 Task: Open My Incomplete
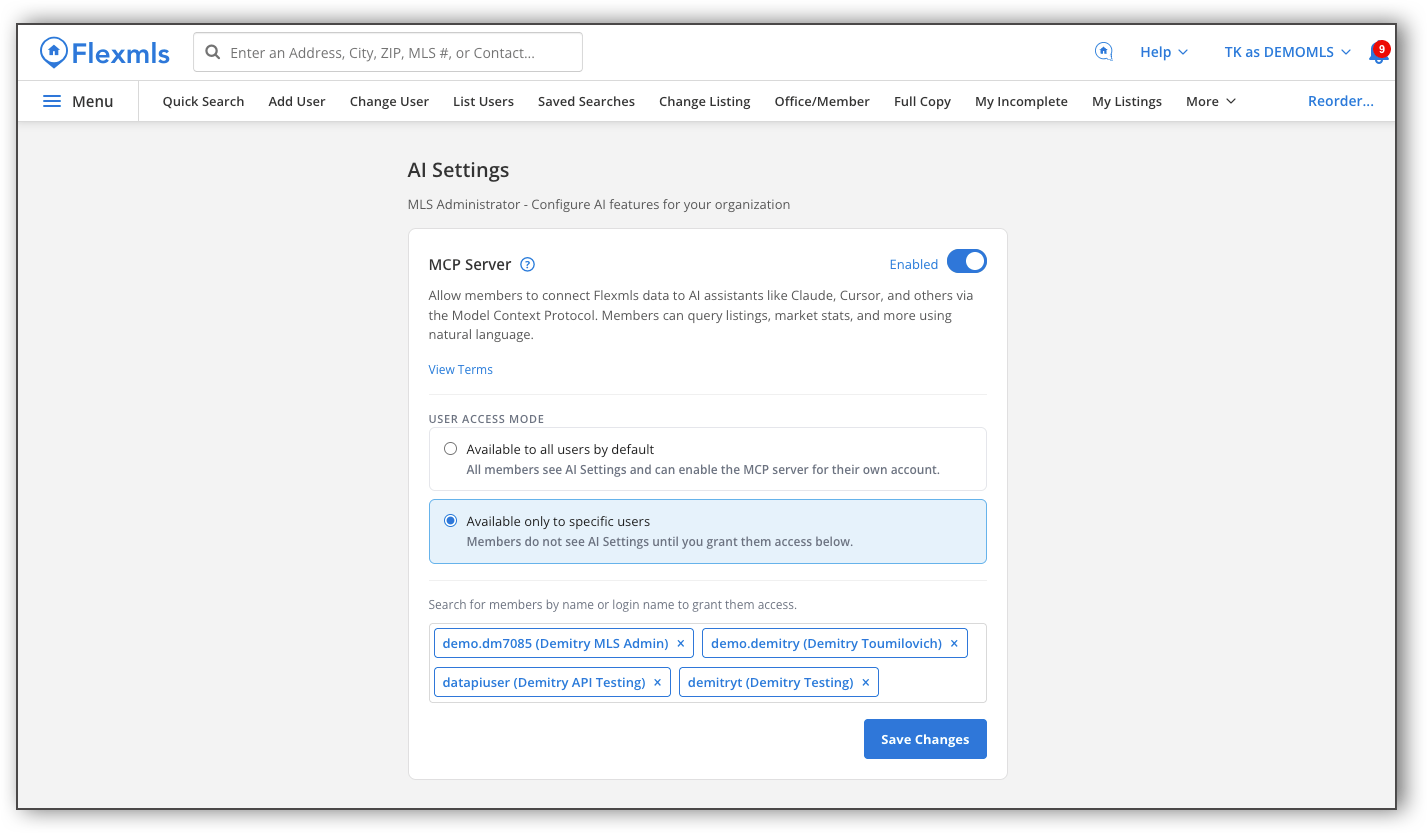point(1021,101)
